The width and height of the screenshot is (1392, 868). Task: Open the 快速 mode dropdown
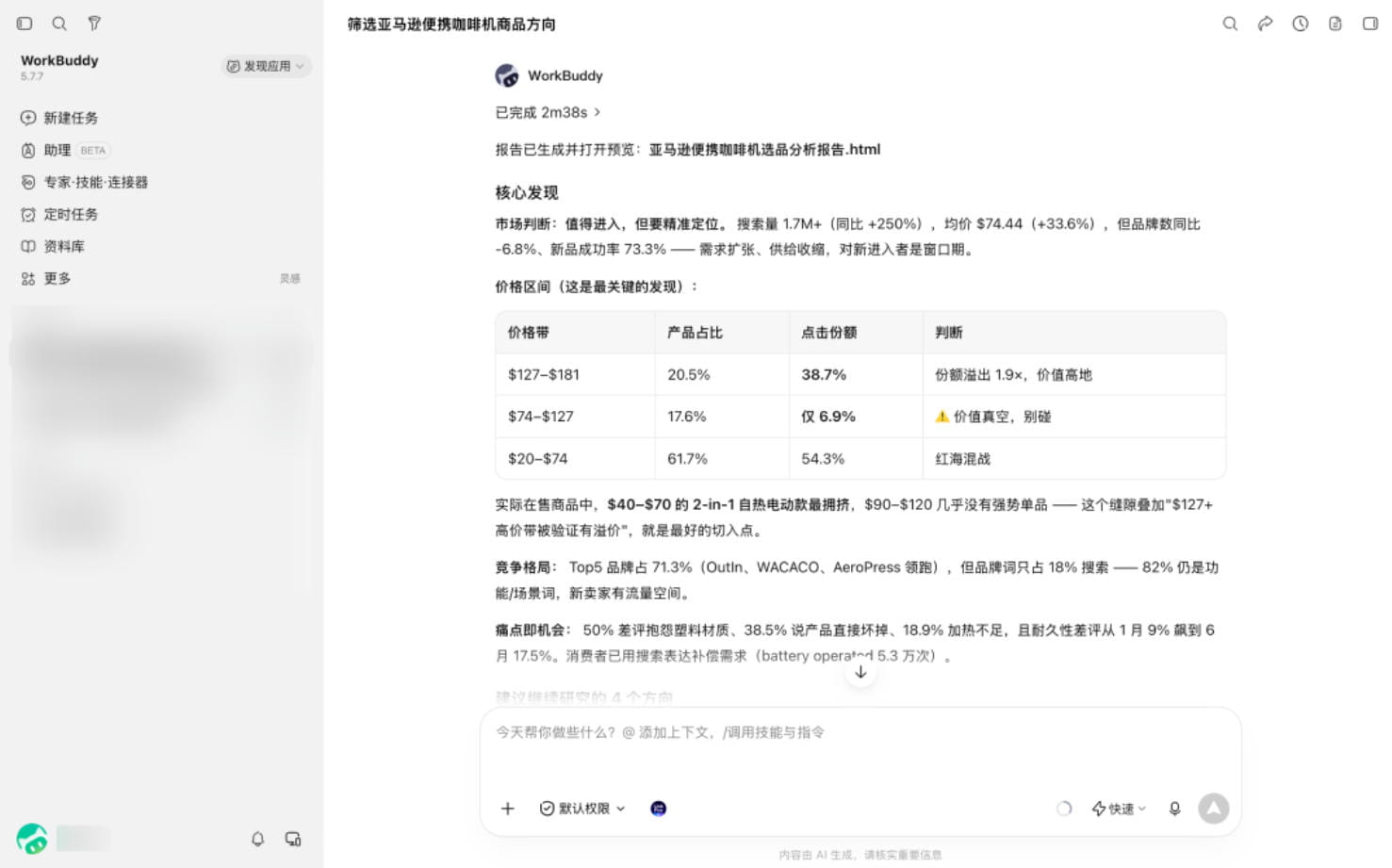[1119, 809]
